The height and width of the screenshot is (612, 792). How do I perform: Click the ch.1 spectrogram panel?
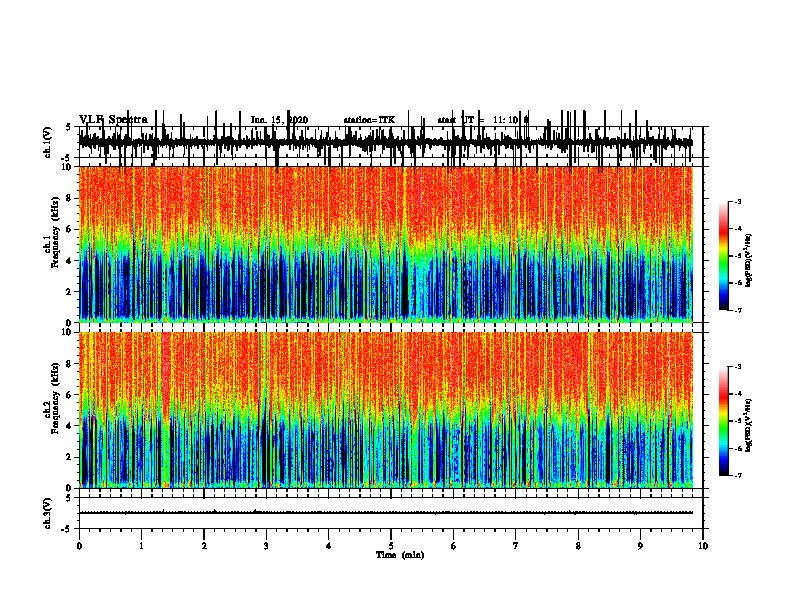(x=385, y=244)
